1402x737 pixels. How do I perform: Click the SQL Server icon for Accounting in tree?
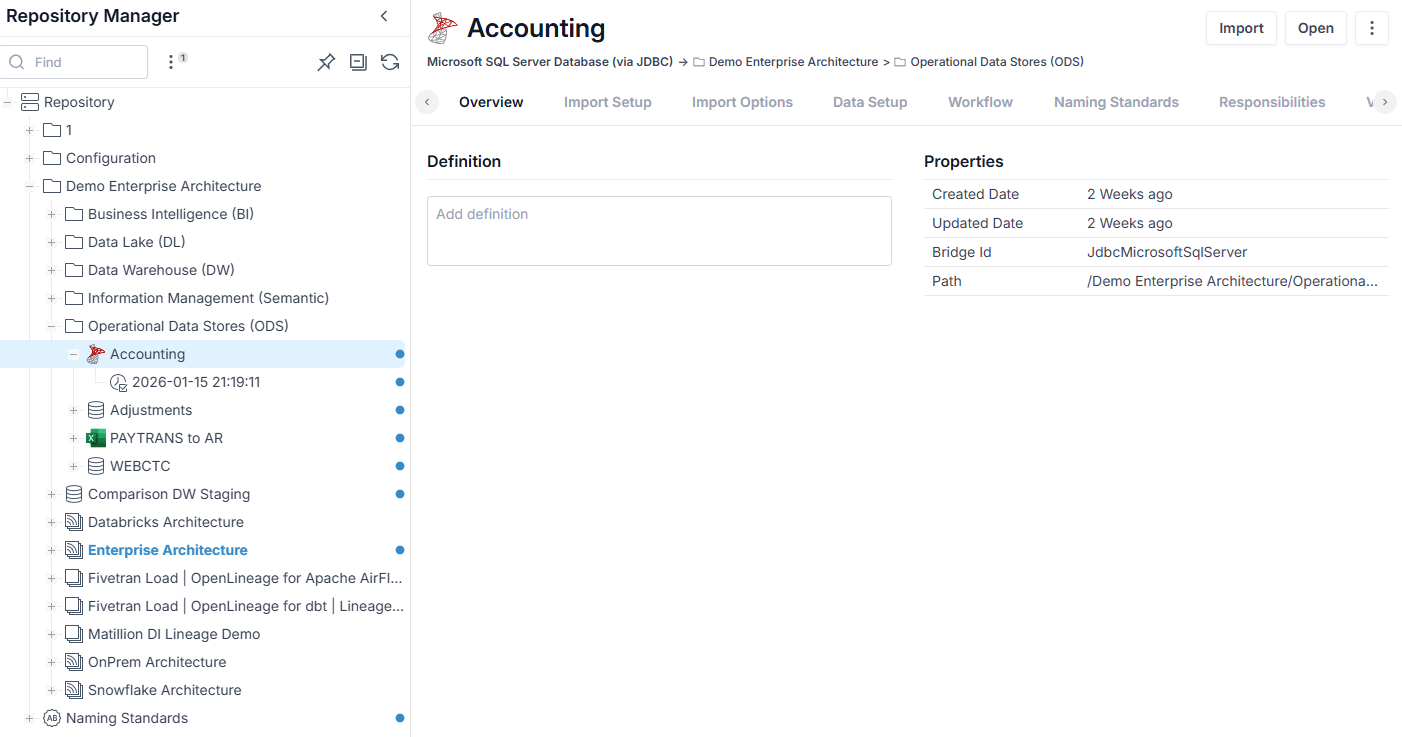pyautogui.click(x=96, y=354)
